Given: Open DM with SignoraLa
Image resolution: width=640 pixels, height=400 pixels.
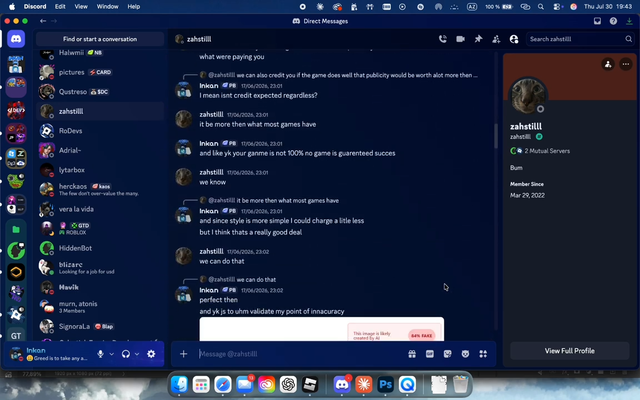Looking at the screenshot, I should coord(100,327).
